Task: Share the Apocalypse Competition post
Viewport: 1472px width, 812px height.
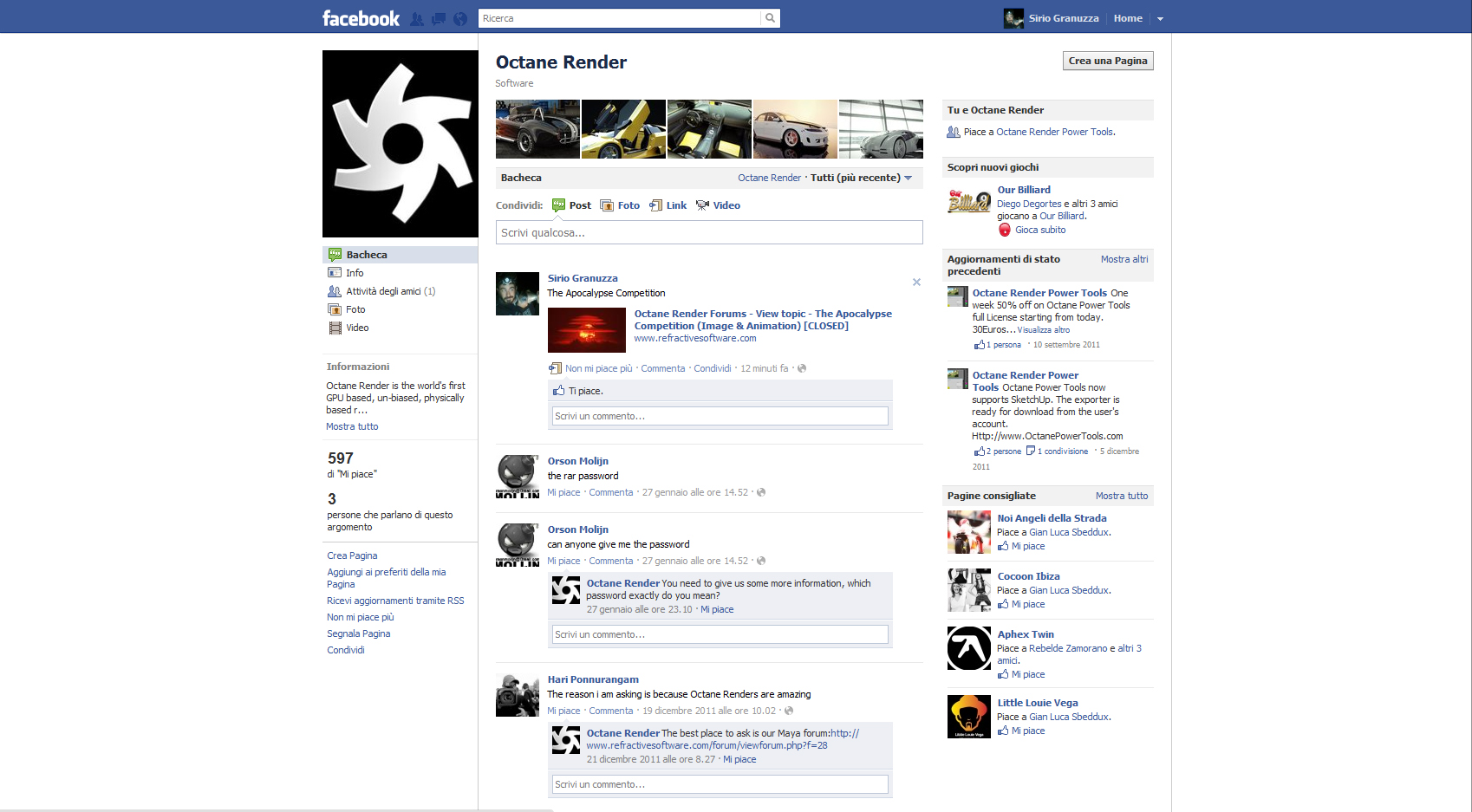Action: [x=712, y=368]
